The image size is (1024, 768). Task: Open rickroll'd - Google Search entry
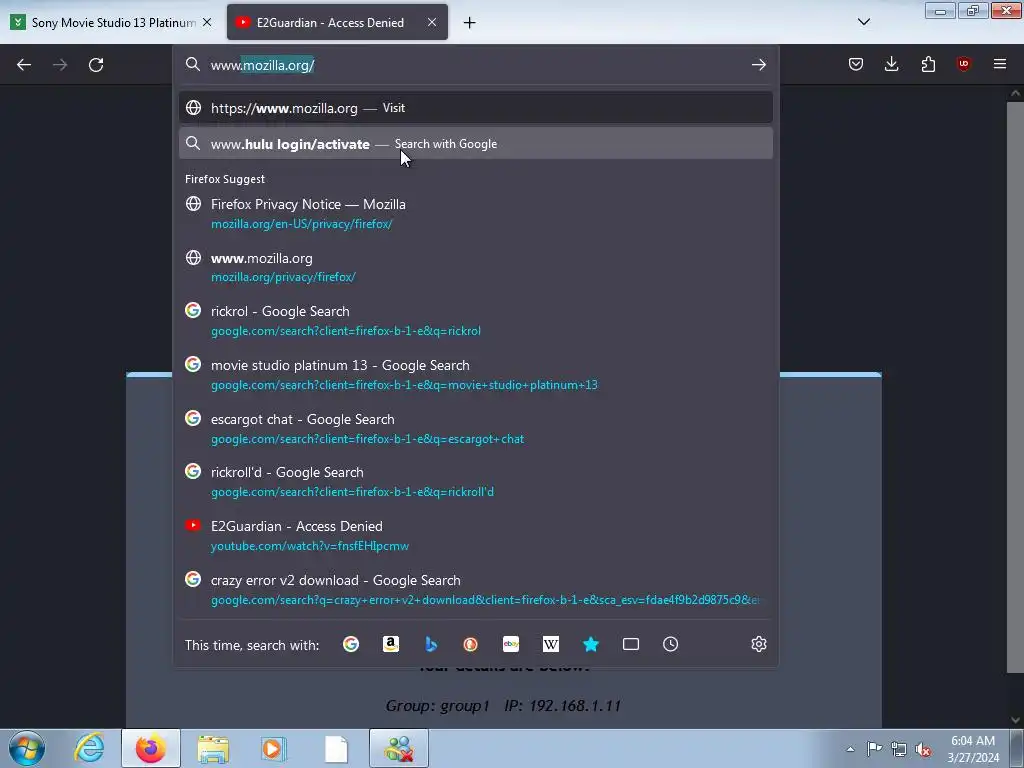coord(475,481)
